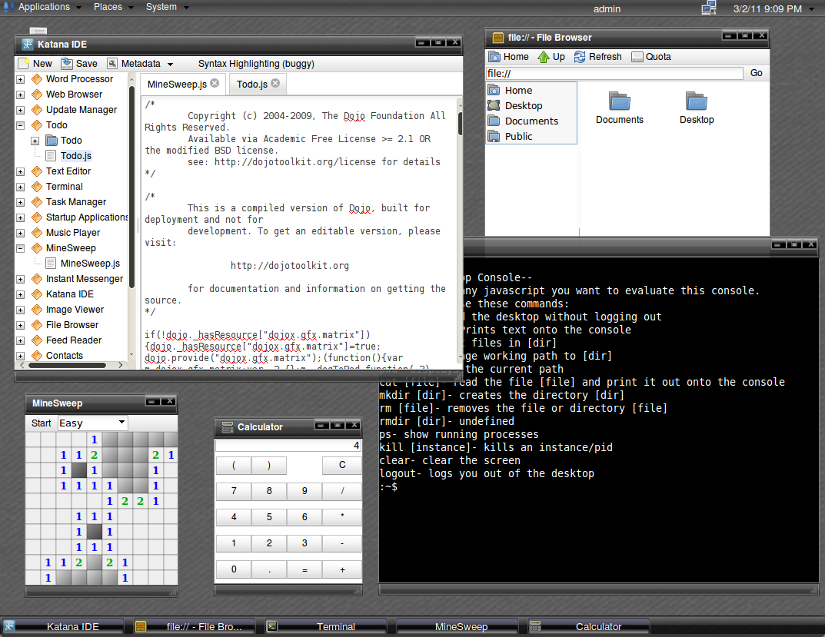Viewport: 825px width, 637px height.
Task: Click the Refresh icon in File Browser
Action: coord(579,57)
